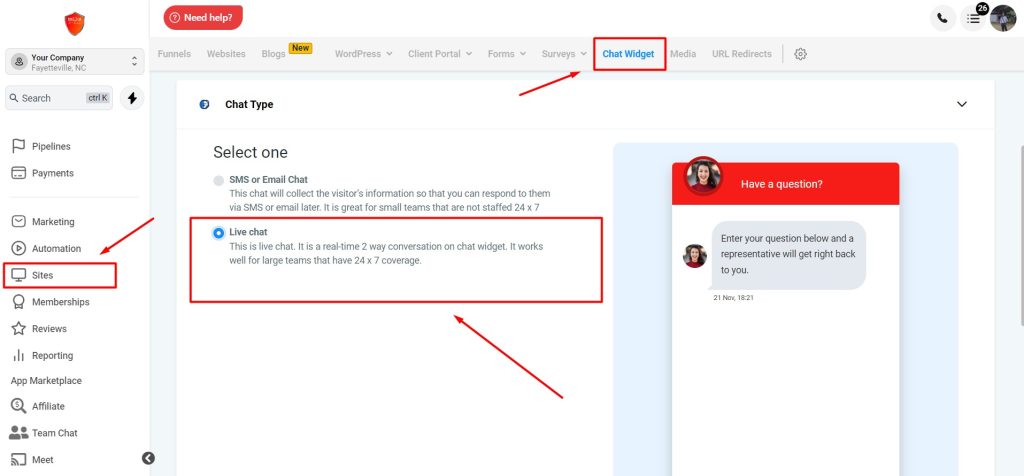Open the Chat Widget tab
1024x476 pixels.
tap(628, 54)
